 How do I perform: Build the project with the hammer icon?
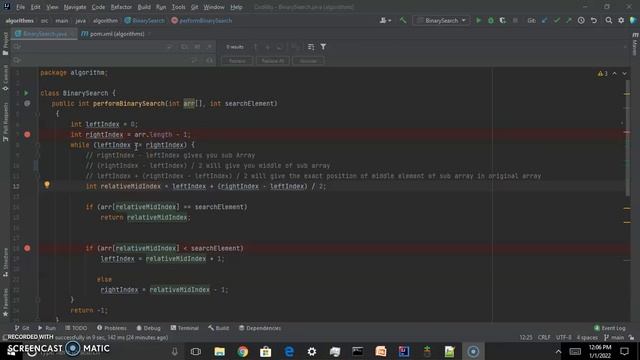403,20
